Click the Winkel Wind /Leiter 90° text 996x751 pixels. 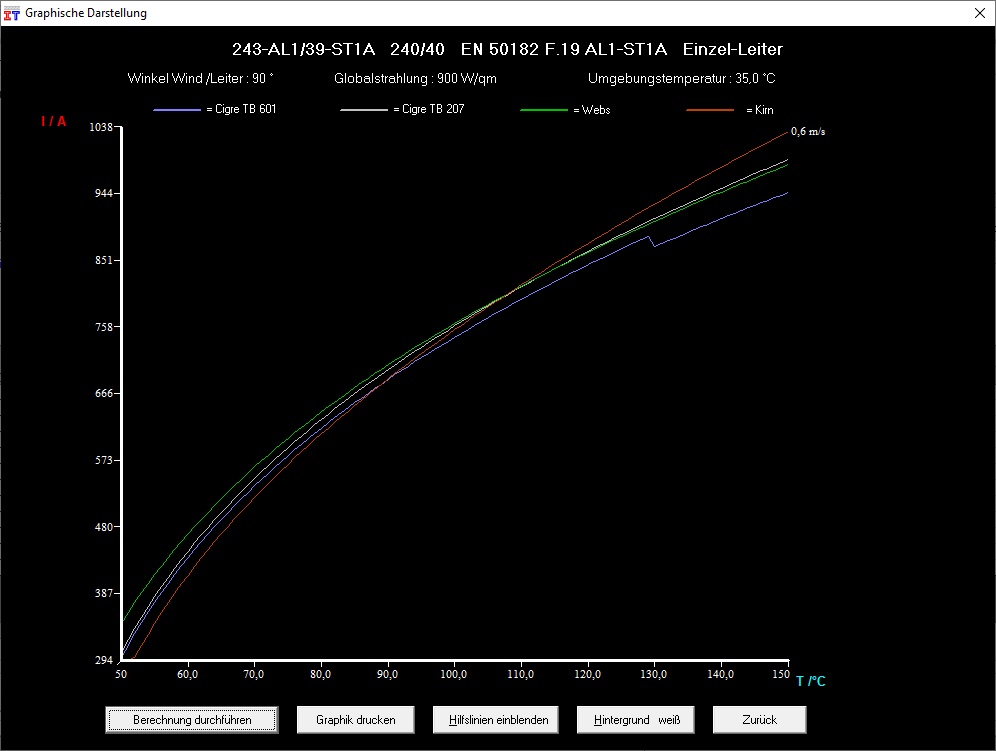click(x=201, y=78)
